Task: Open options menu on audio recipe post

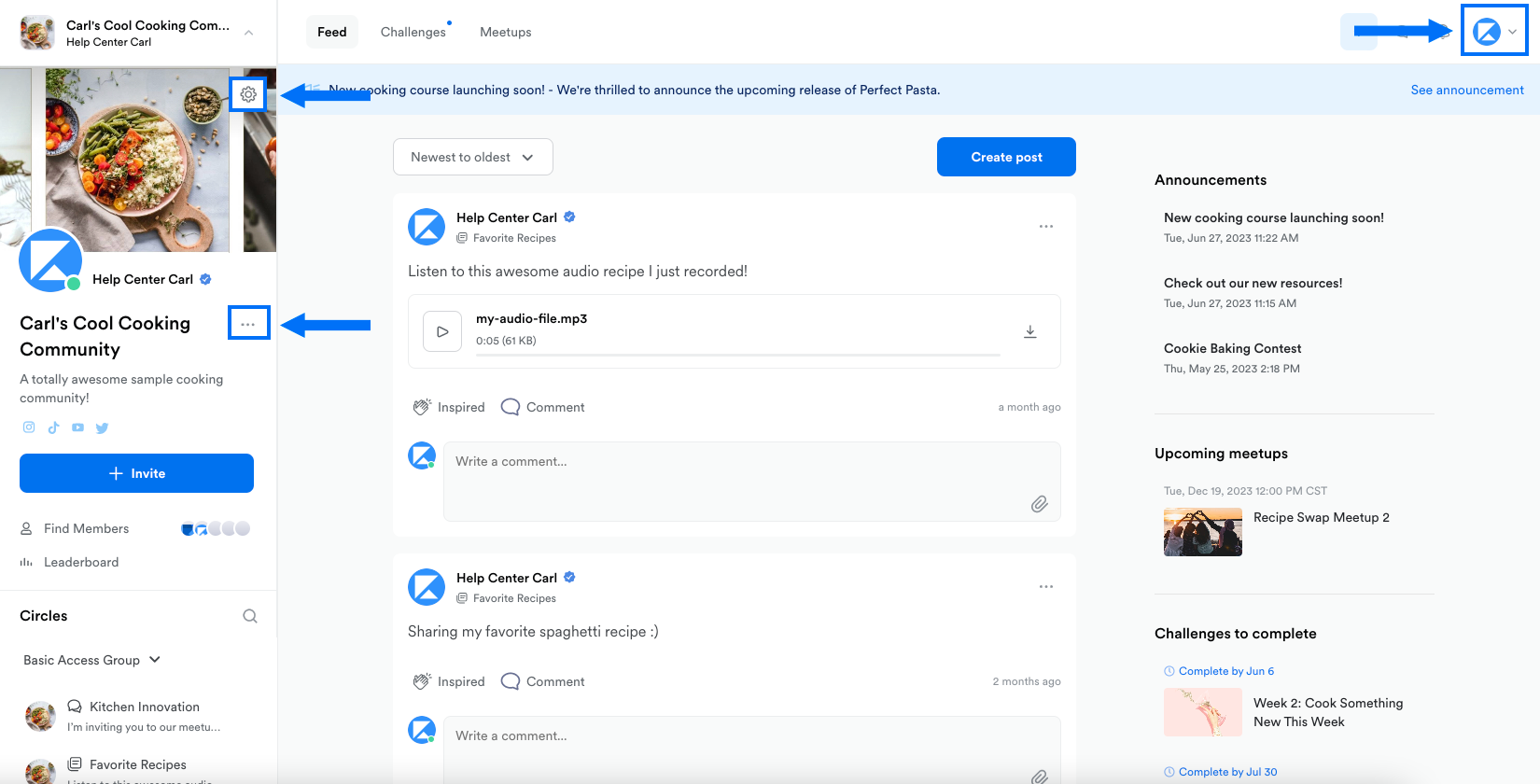Action: 1046,227
